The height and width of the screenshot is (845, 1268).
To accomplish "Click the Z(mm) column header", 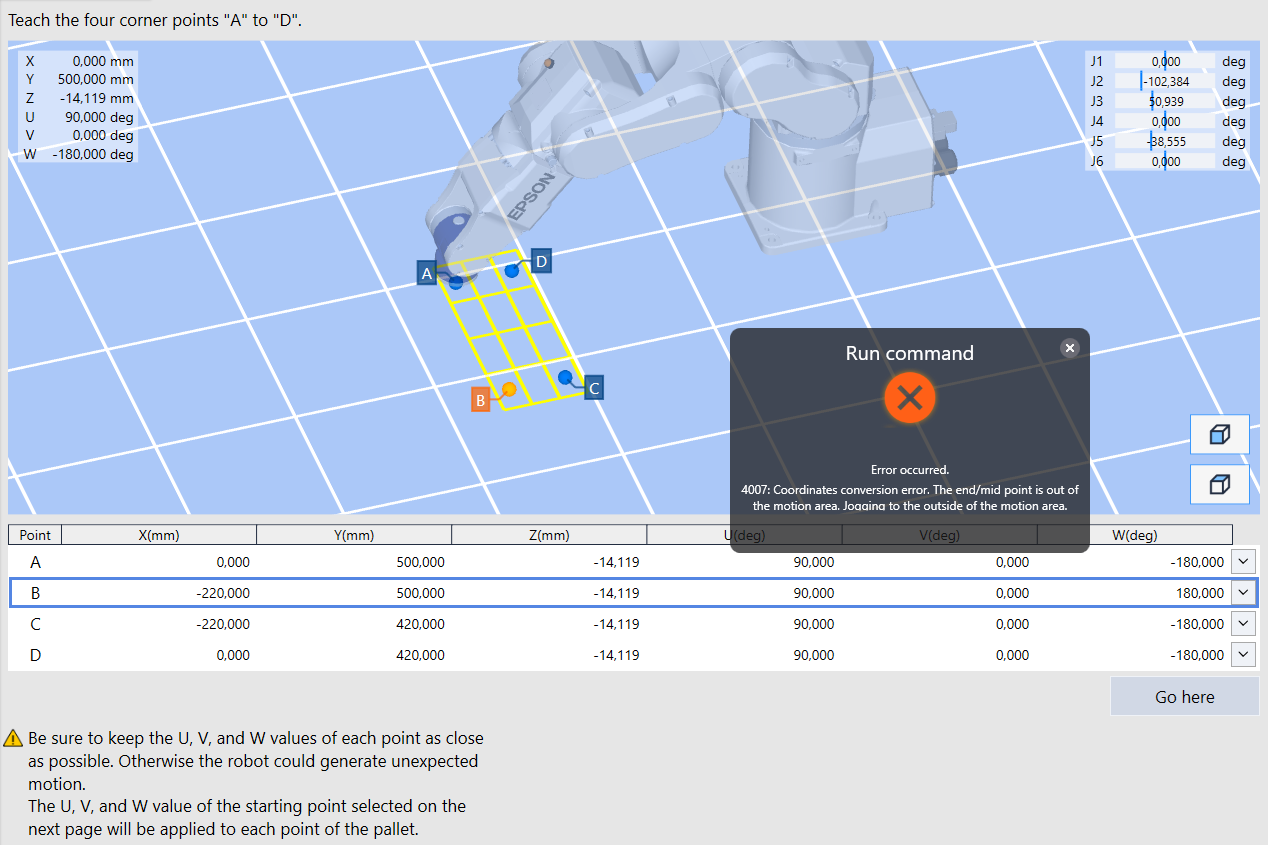I will [x=549, y=535].
